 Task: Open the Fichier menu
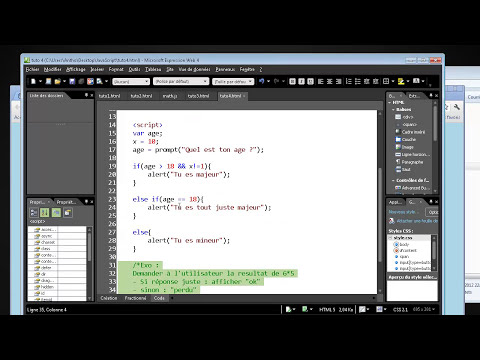tap(33, 69)
